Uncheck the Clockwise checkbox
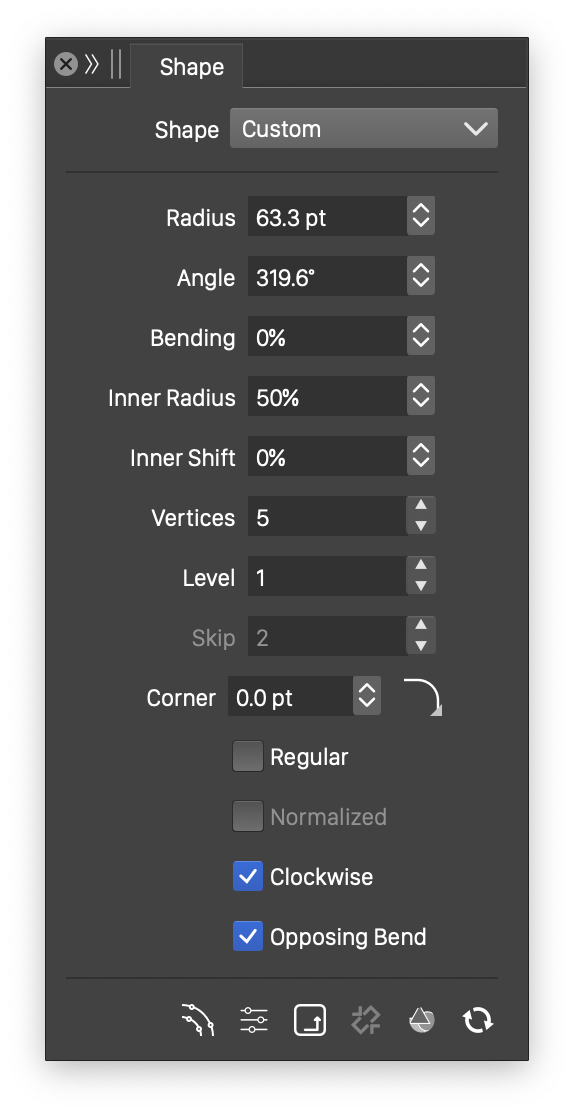 (248, 877)
